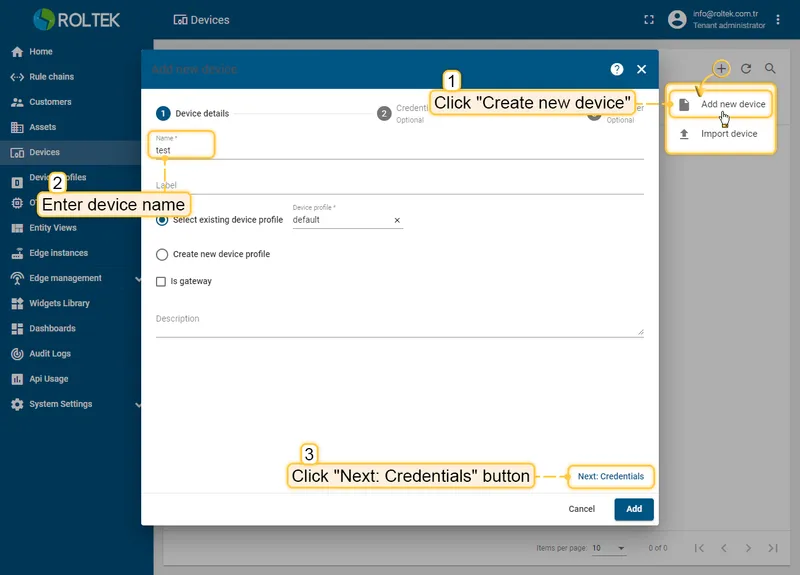The height and width of the screenshot is (575, 800).
Task: Open items per page dropdown
Action: pos(609,548)
